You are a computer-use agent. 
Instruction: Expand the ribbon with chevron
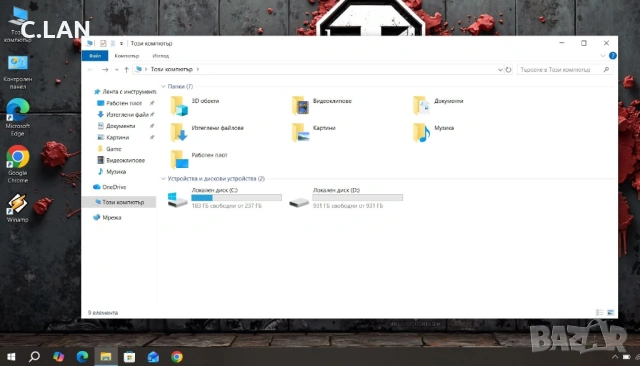[x=603, y=55]
